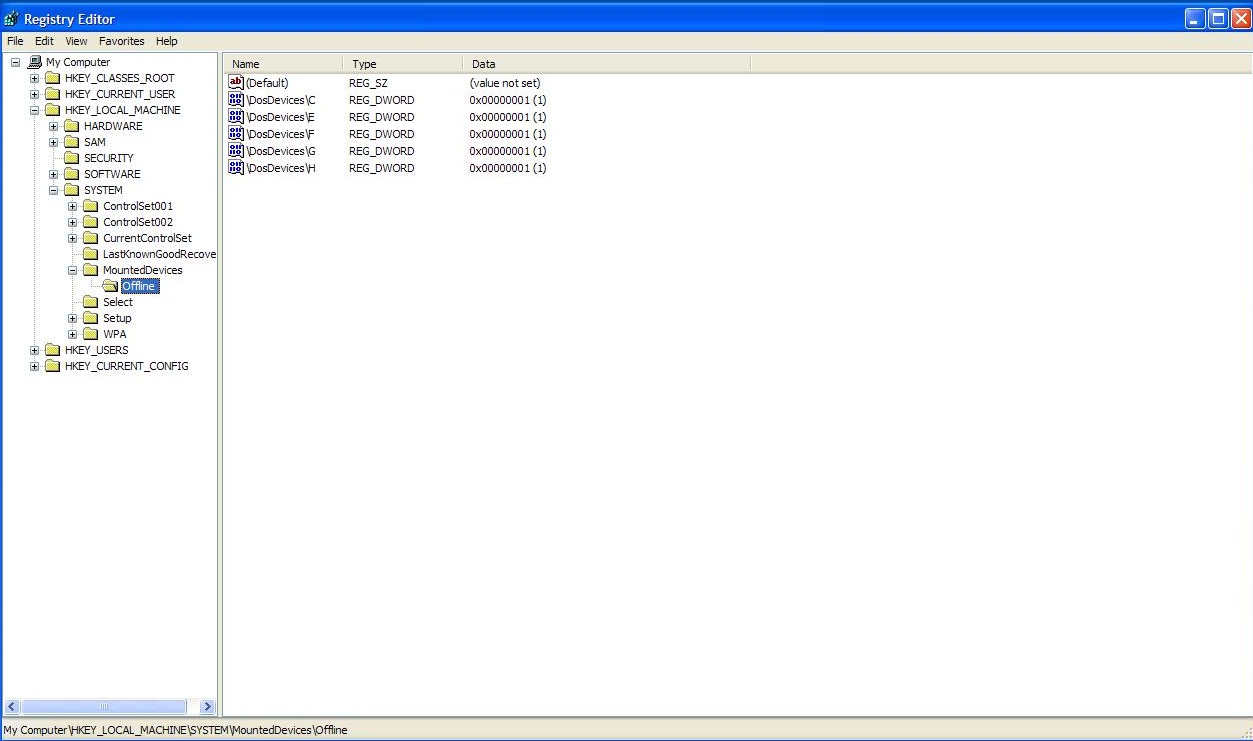The height and width of the screenshot is (741, 1253).
Task: Click the open Offline folder icon
Action: pyautogui.click(x=110, y=286)
